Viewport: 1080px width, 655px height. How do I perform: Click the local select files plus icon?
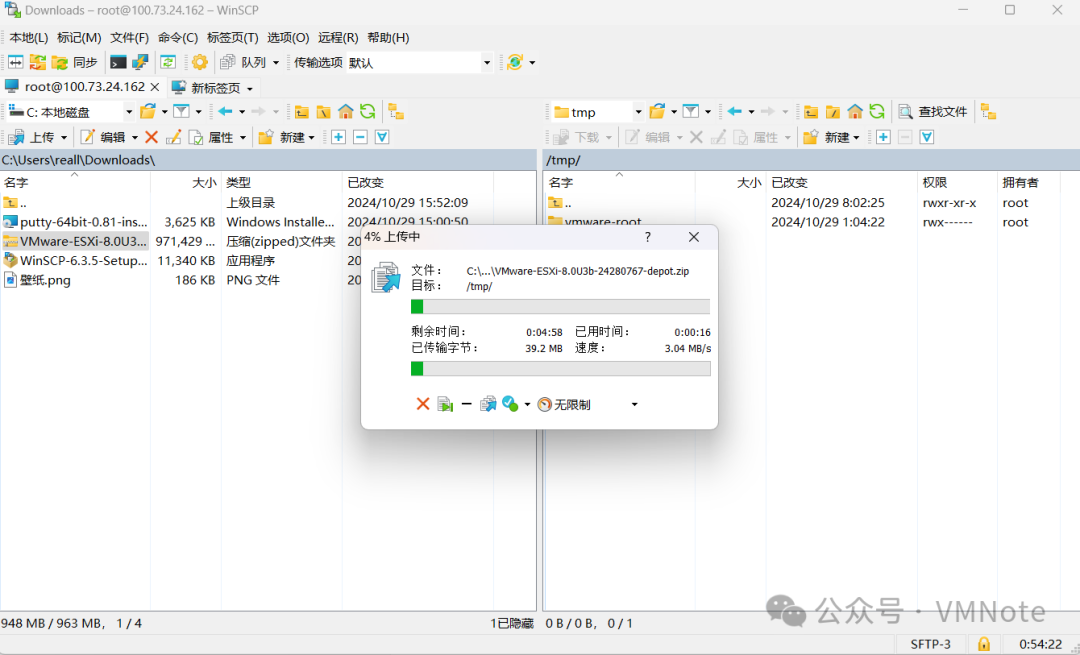338,137
